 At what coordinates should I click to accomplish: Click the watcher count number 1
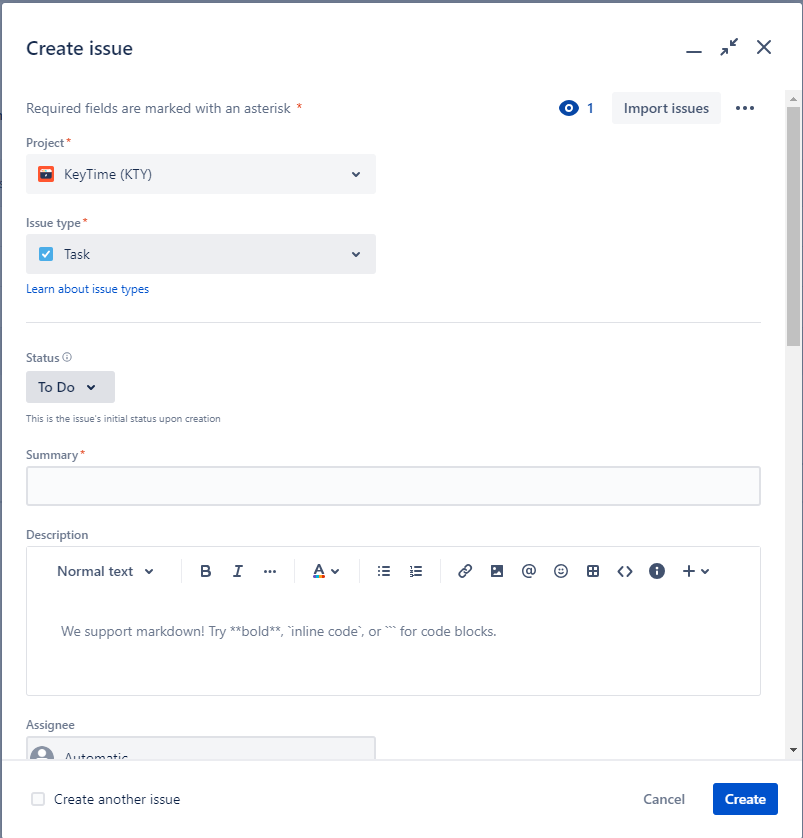(590, 108)
